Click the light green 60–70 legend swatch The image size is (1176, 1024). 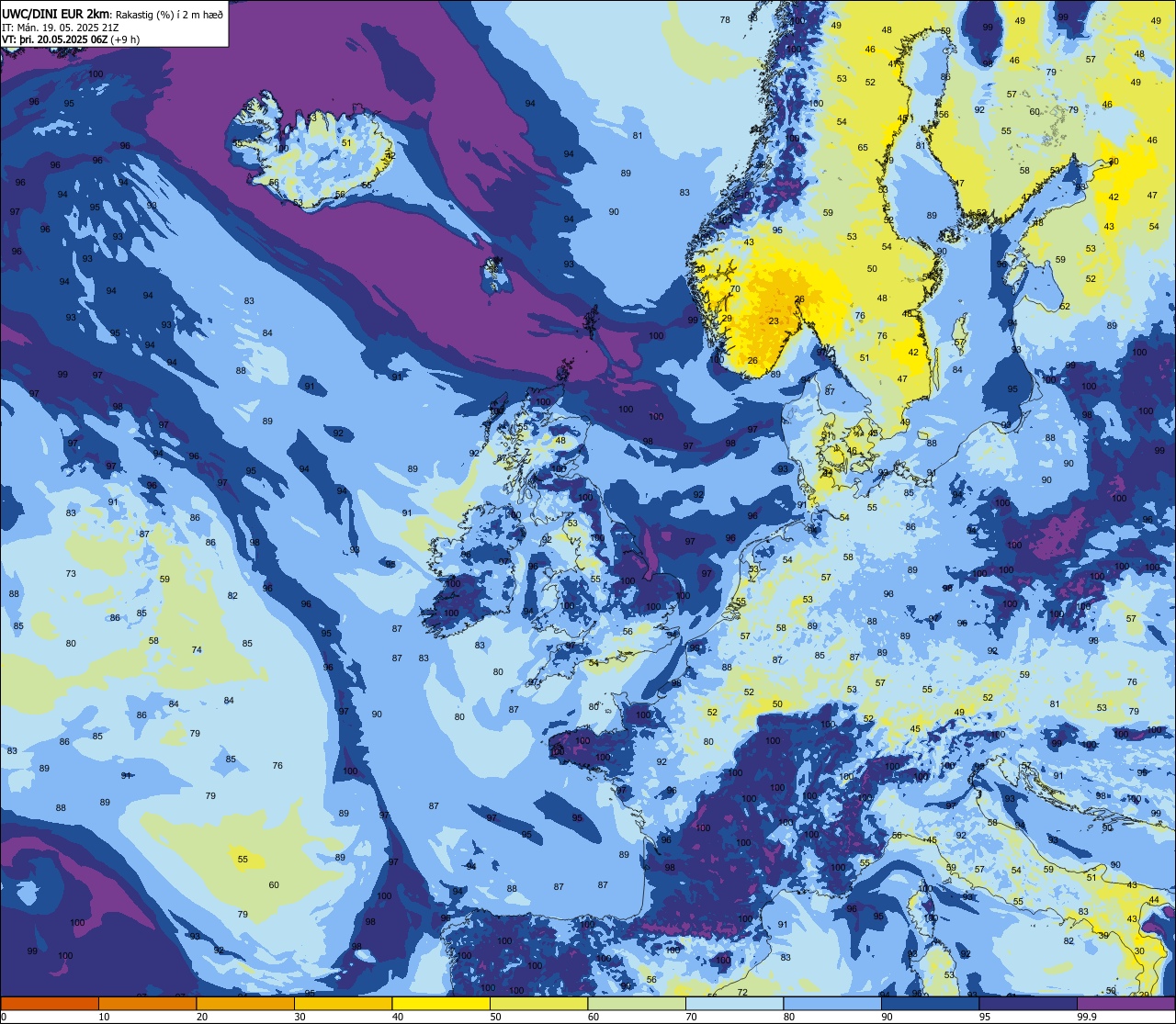[637, 1004]
